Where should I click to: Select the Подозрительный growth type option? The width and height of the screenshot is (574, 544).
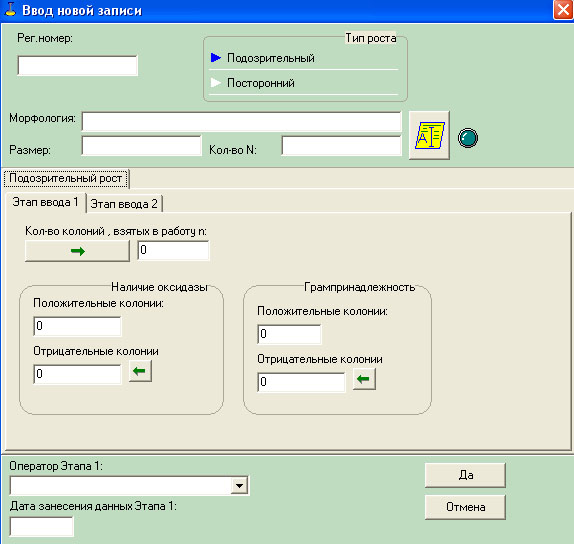(x=271, y=58)
